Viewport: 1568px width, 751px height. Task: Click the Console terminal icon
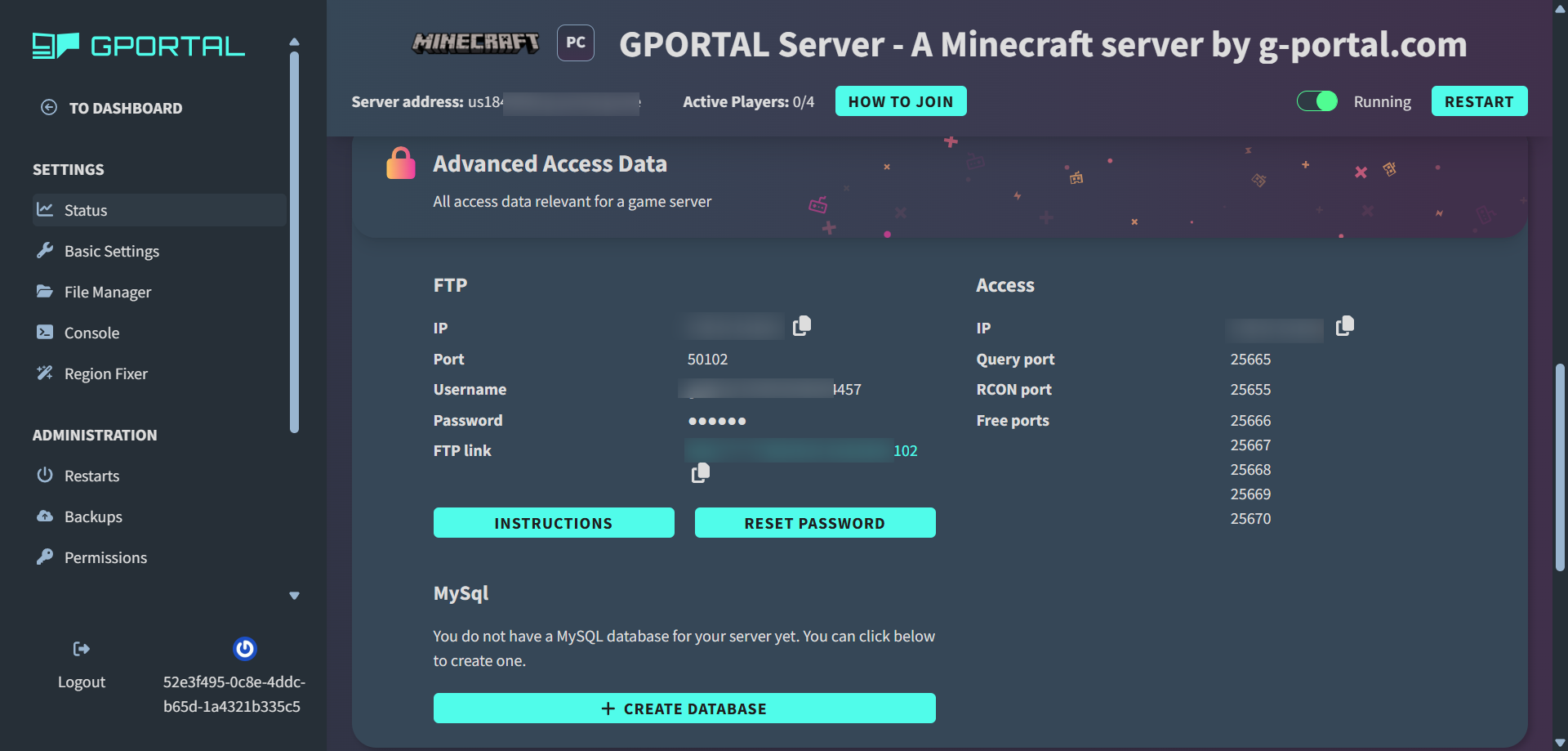(45, 332)
